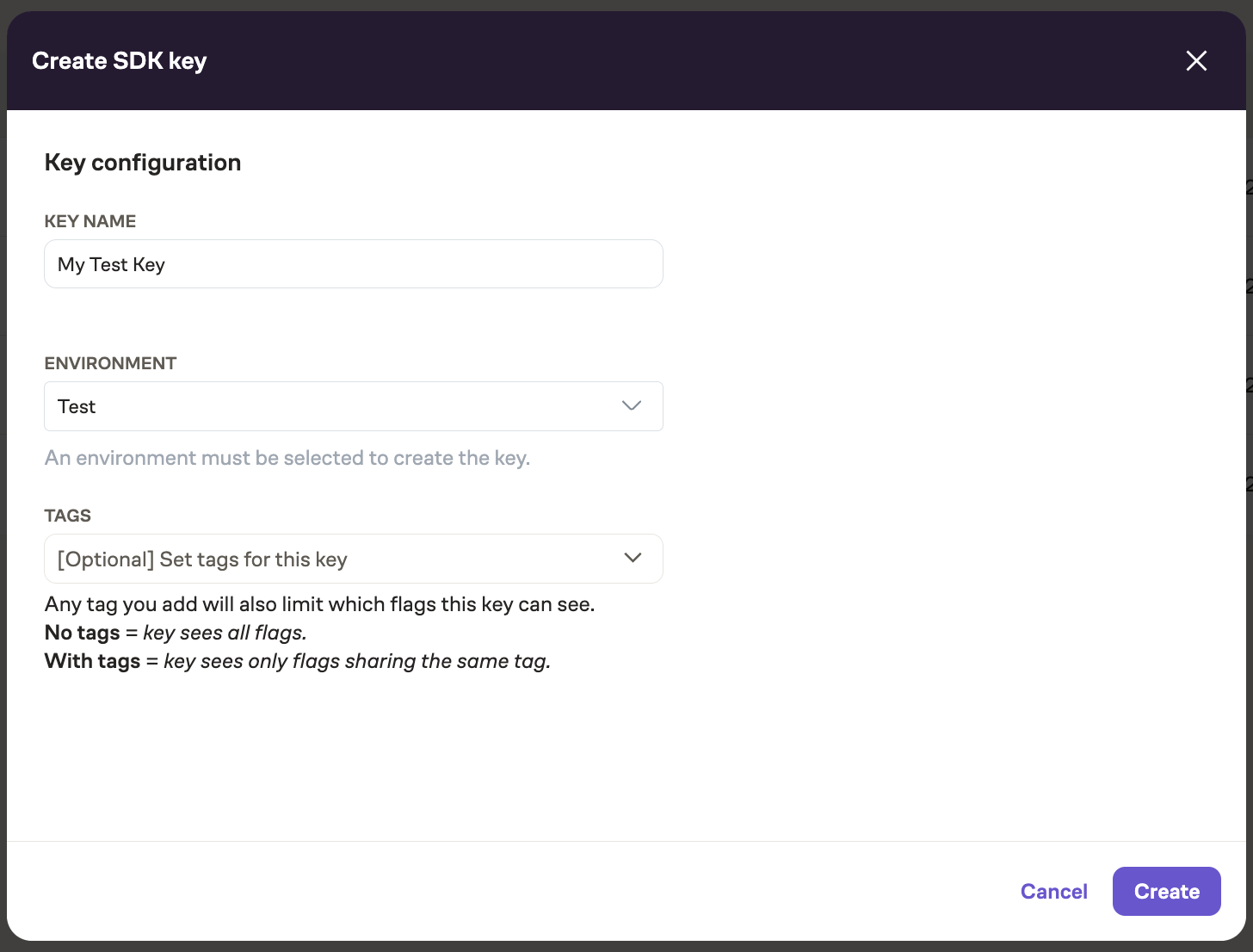
Task: Click the chevron on the Tags field
Action: [633, 558]
